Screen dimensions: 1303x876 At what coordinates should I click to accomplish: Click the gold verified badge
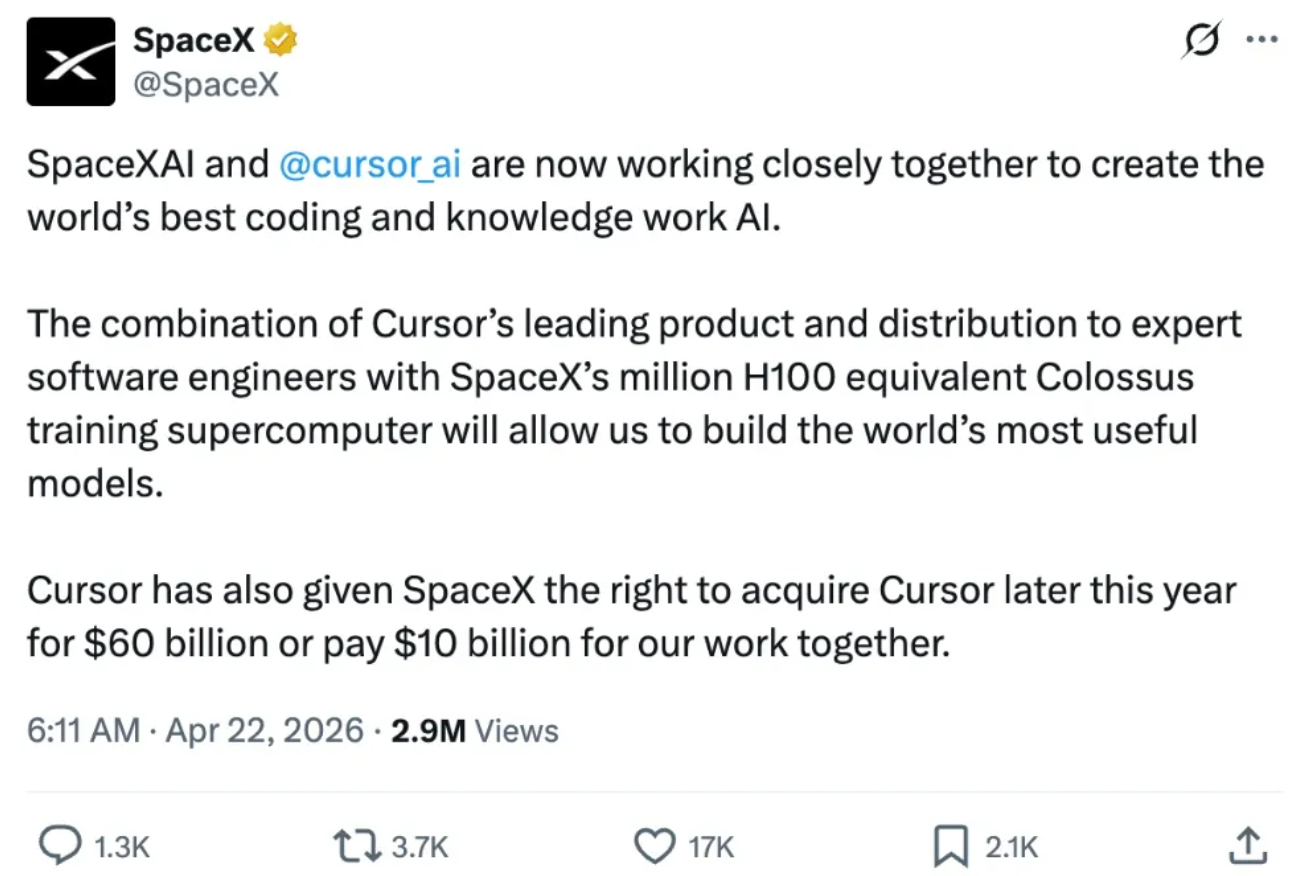(x=279, y=41)
